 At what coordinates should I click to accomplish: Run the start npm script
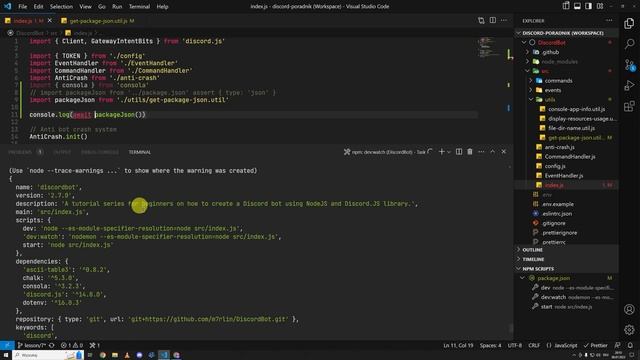pos(567,307)
